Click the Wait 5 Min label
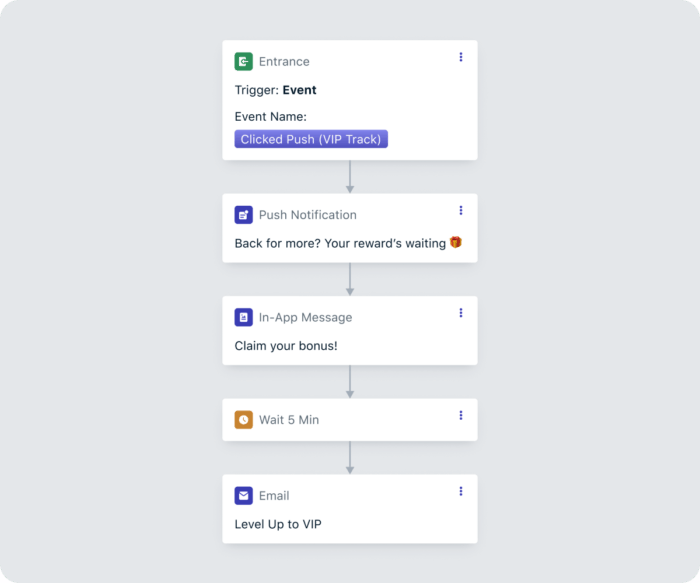700x583 pixels. pos(289,420)
